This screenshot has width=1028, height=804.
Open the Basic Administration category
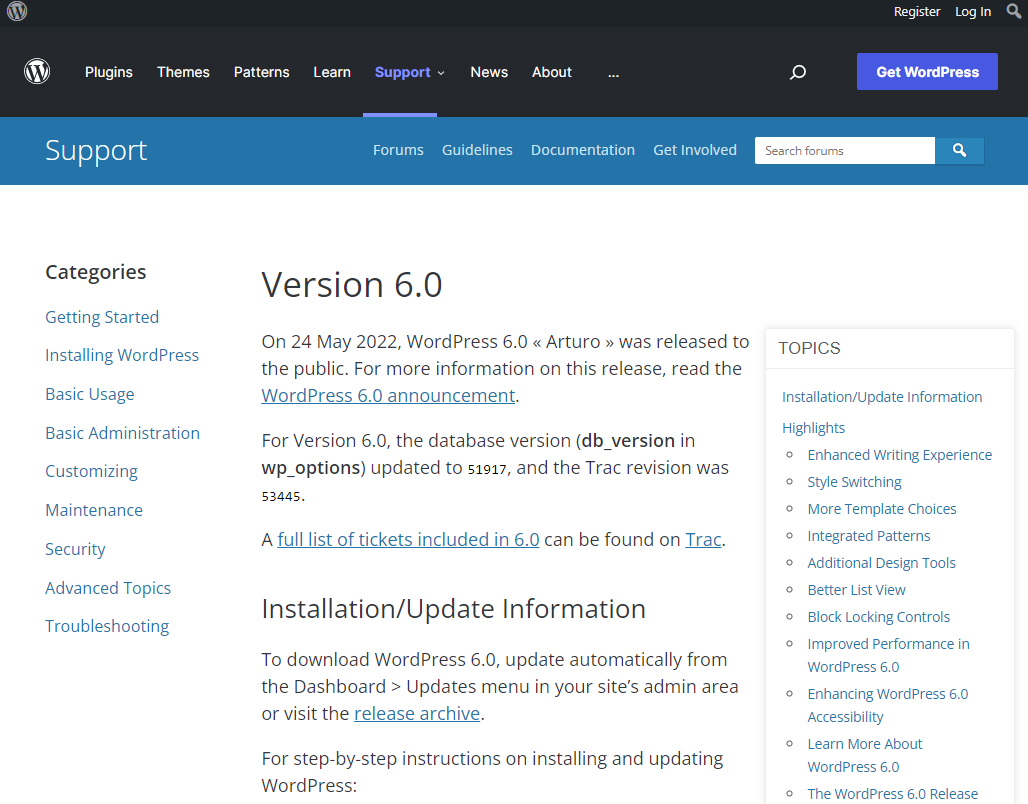pyautogui.click(x=123, y=433)
